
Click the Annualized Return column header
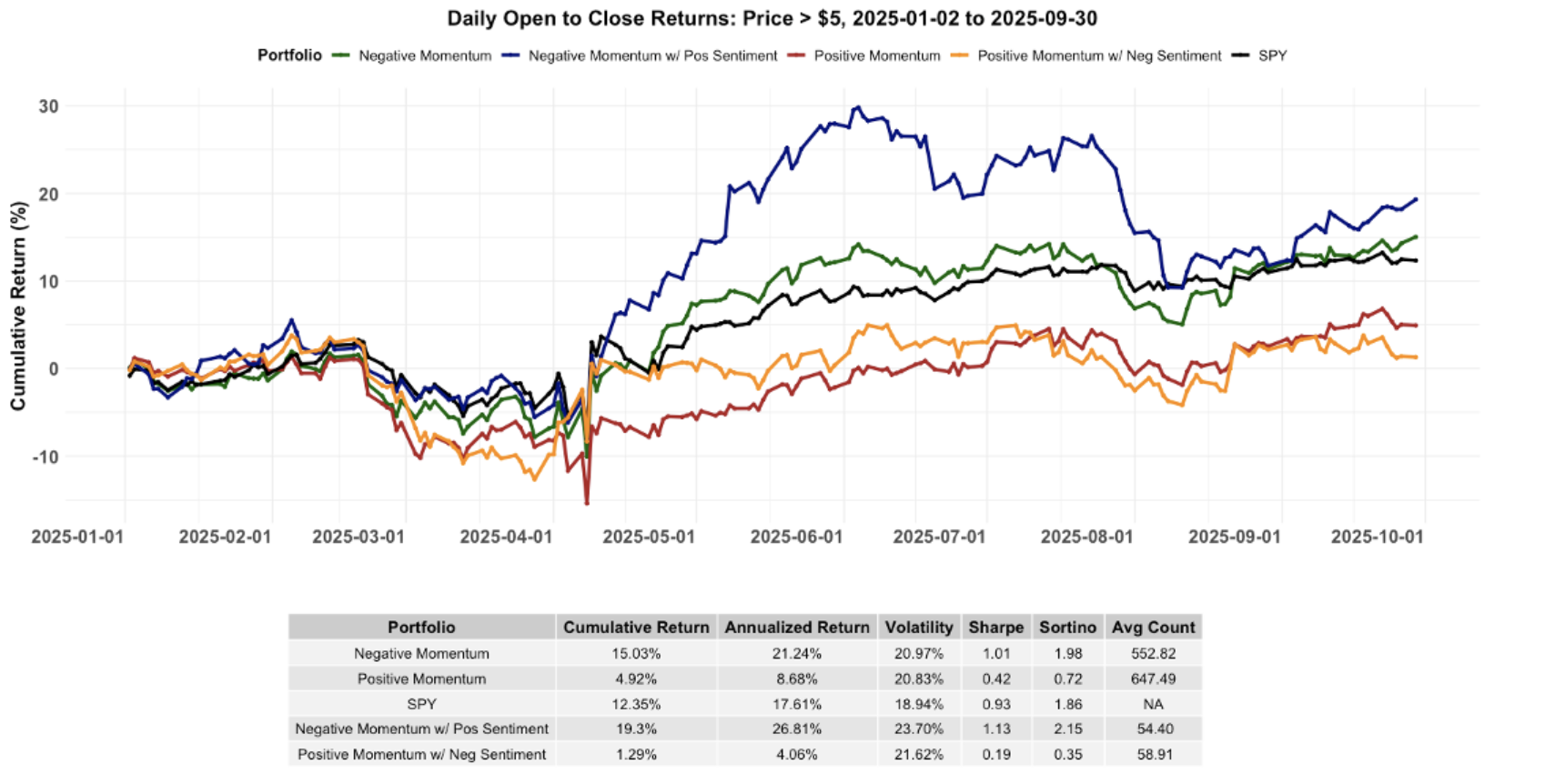(797, 627)
